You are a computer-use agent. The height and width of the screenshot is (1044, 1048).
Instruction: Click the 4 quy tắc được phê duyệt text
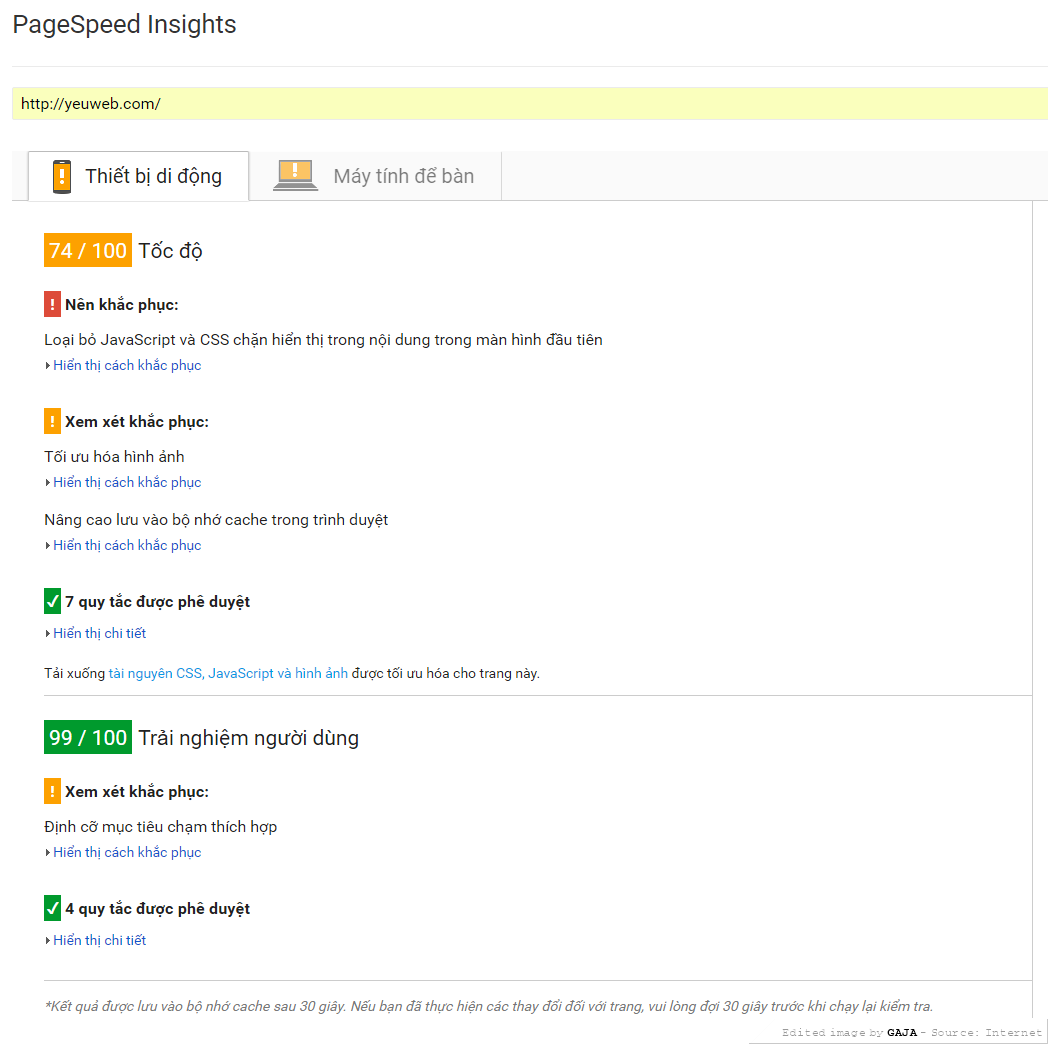(x=158, y=908)
